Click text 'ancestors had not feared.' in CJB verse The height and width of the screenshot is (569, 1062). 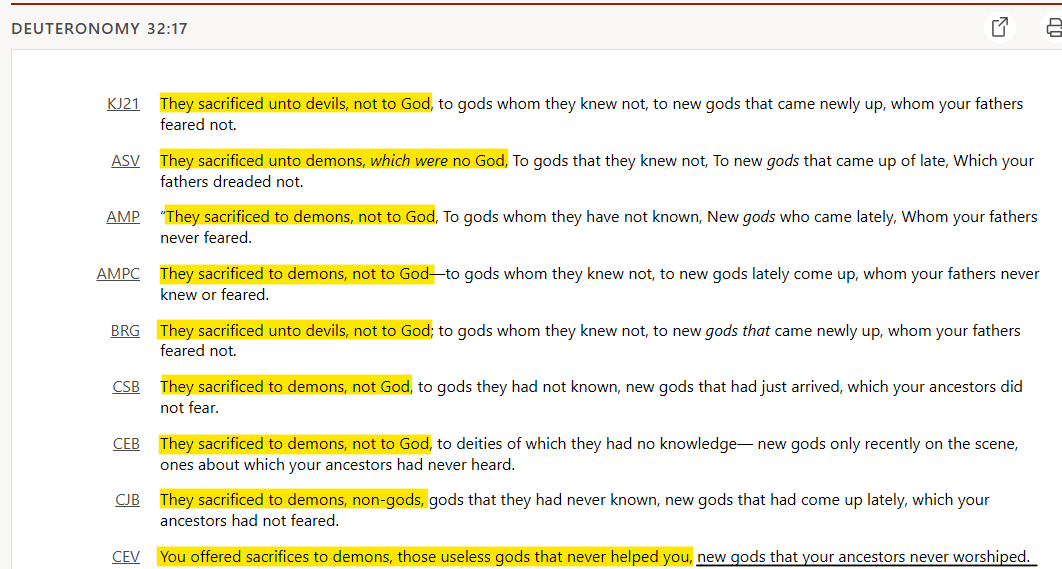click(249, 521)
